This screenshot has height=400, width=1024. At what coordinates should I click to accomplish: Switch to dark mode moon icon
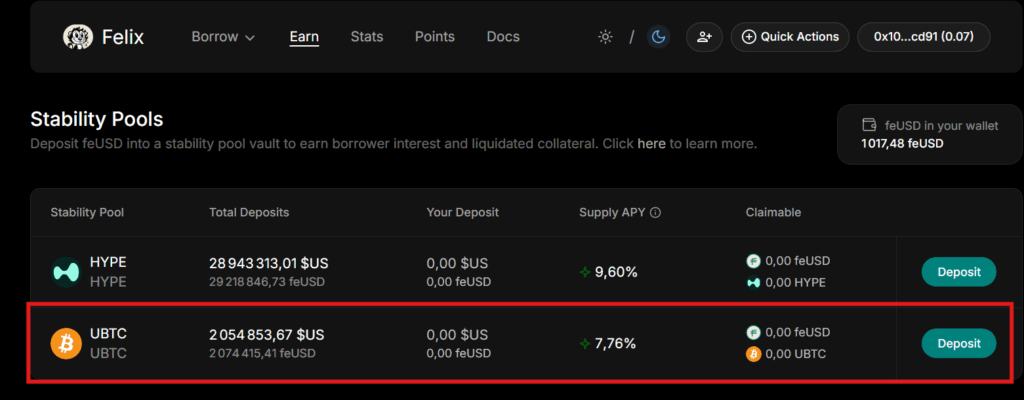click(x=658, y=37)
